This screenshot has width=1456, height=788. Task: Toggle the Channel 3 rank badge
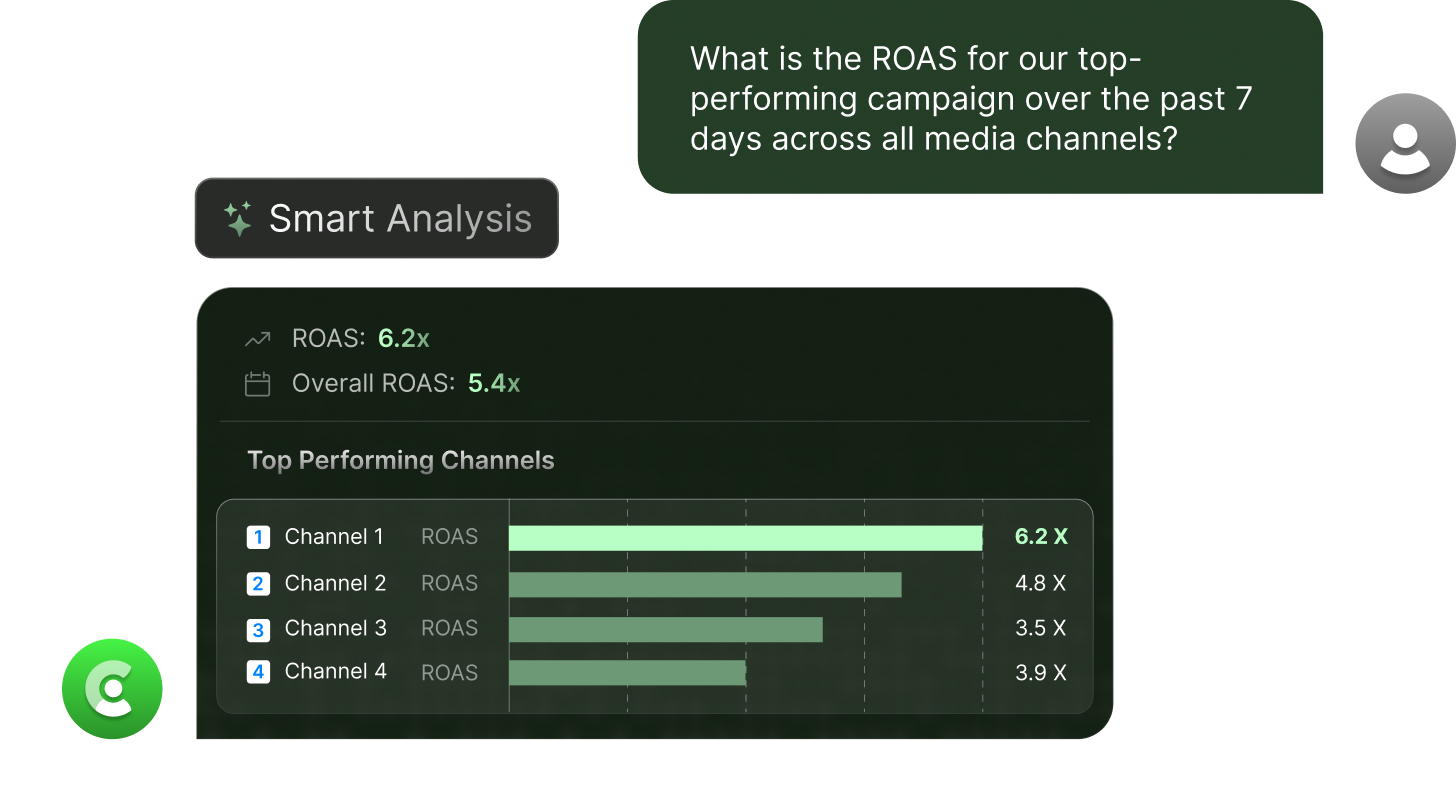(x=258, y=628)
